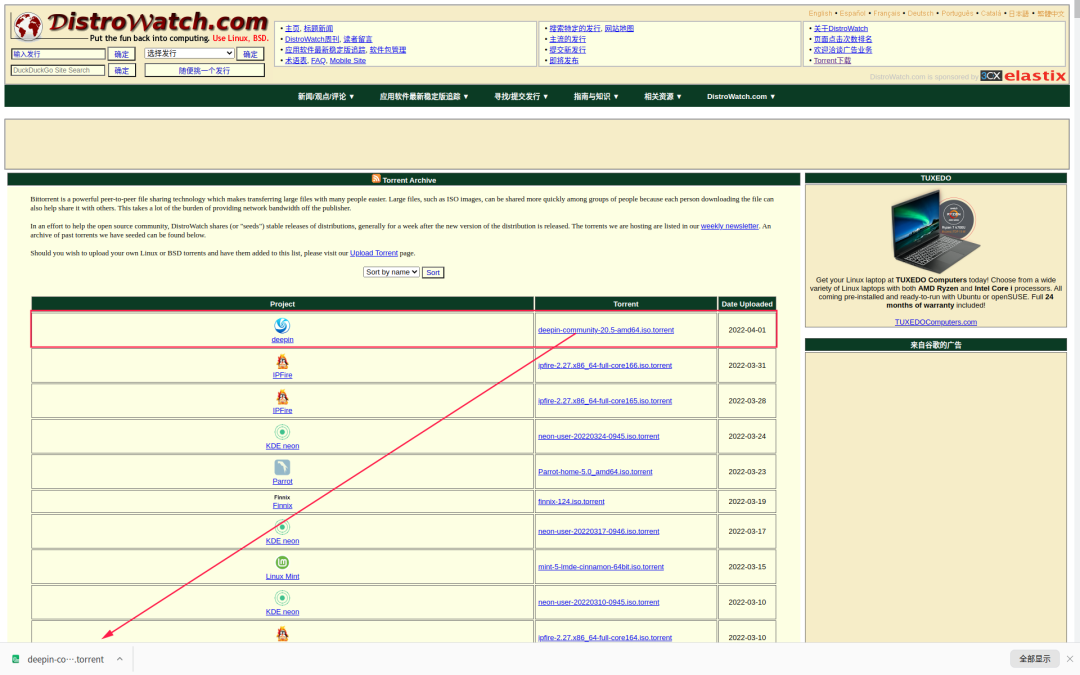Open the Finnix project name link
The image size is (1080, 675).
pos(282,505)
